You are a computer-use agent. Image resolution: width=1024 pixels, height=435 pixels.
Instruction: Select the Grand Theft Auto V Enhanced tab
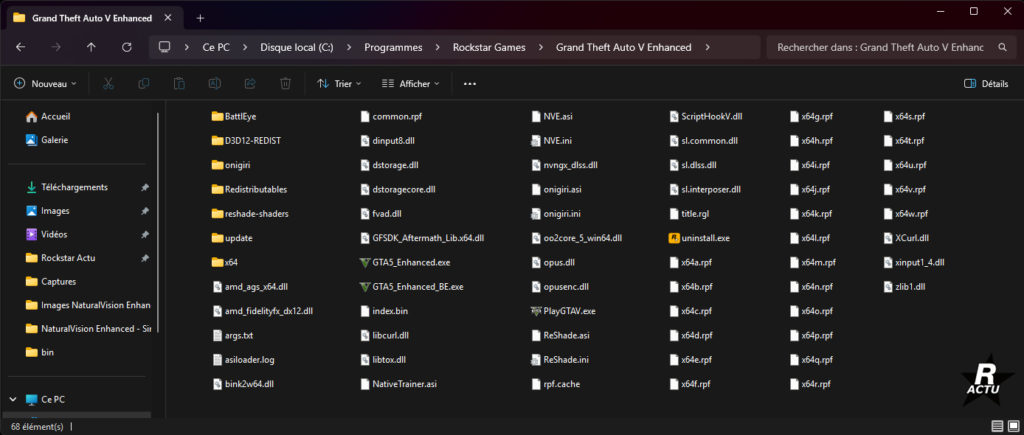[x=91, y=18]
